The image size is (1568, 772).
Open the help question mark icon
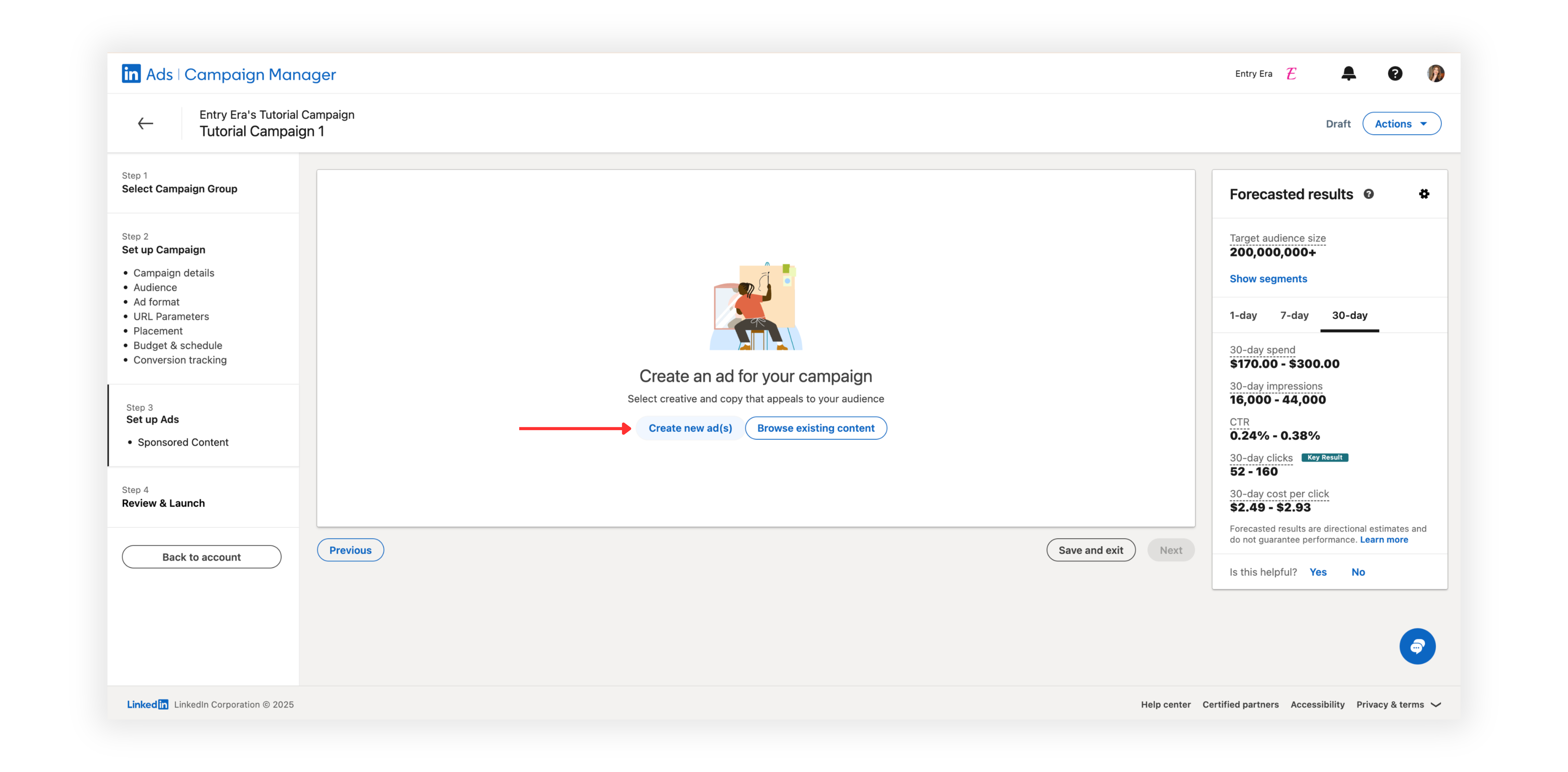click(1395, 74)
